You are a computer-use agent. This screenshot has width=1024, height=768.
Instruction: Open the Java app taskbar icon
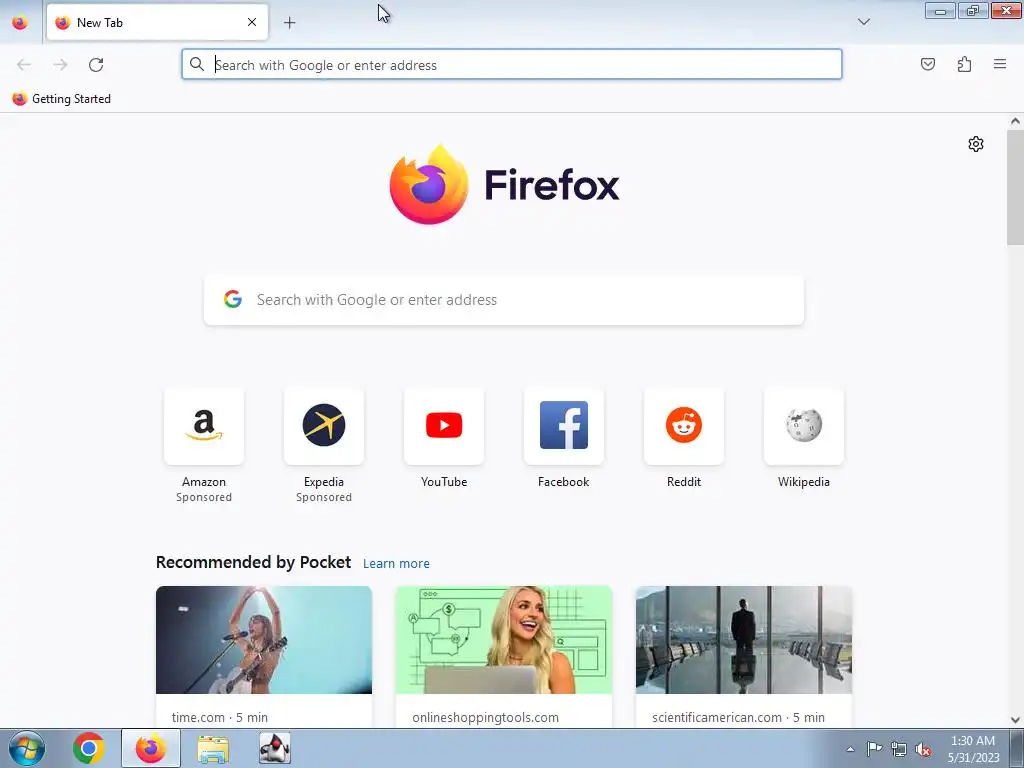point(275,748)
